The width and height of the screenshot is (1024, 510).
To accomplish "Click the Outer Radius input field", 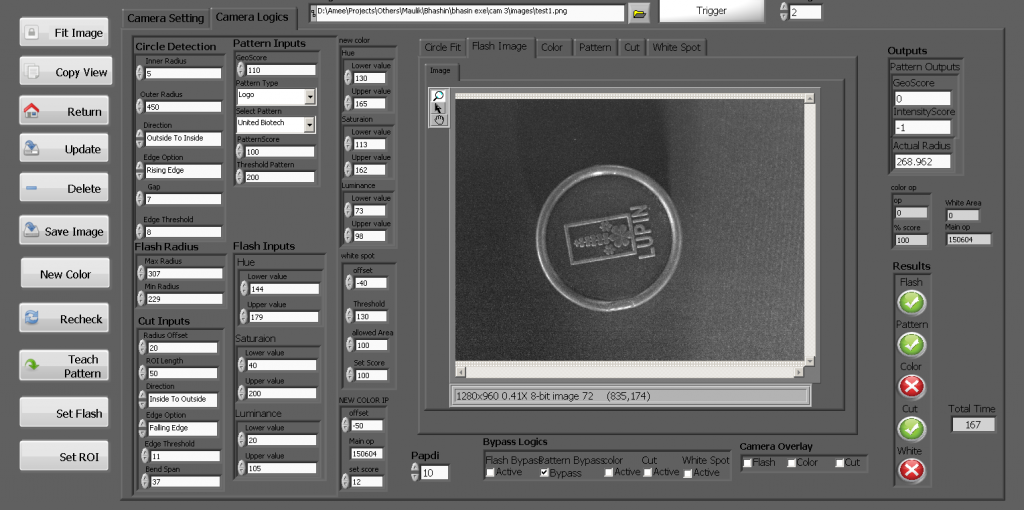I will pos(183,107).
